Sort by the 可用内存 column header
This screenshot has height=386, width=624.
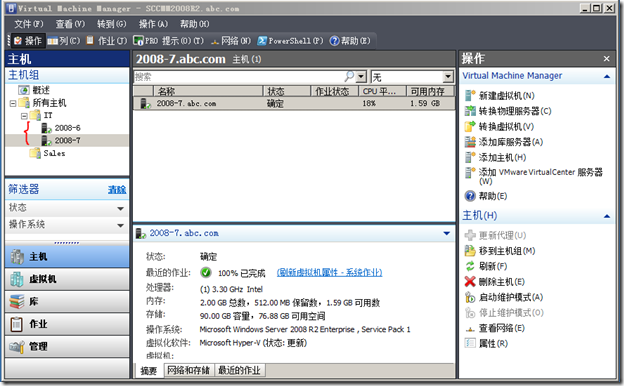point(430,91)
